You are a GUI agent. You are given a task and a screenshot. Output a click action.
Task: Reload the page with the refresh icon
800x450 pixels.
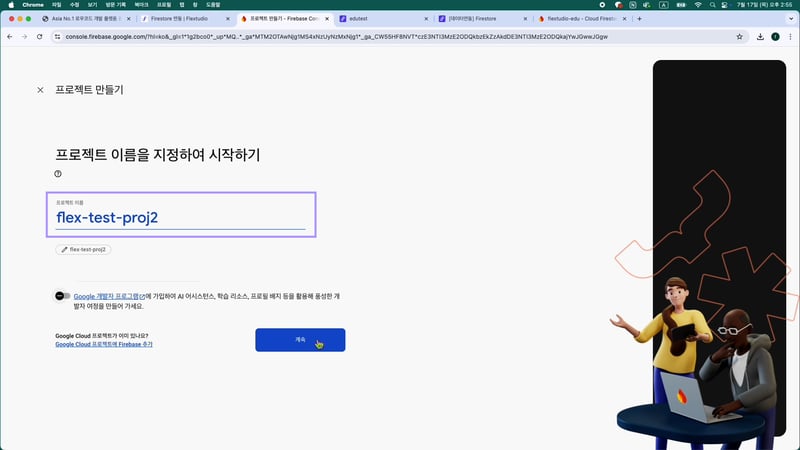coord(40,37)
